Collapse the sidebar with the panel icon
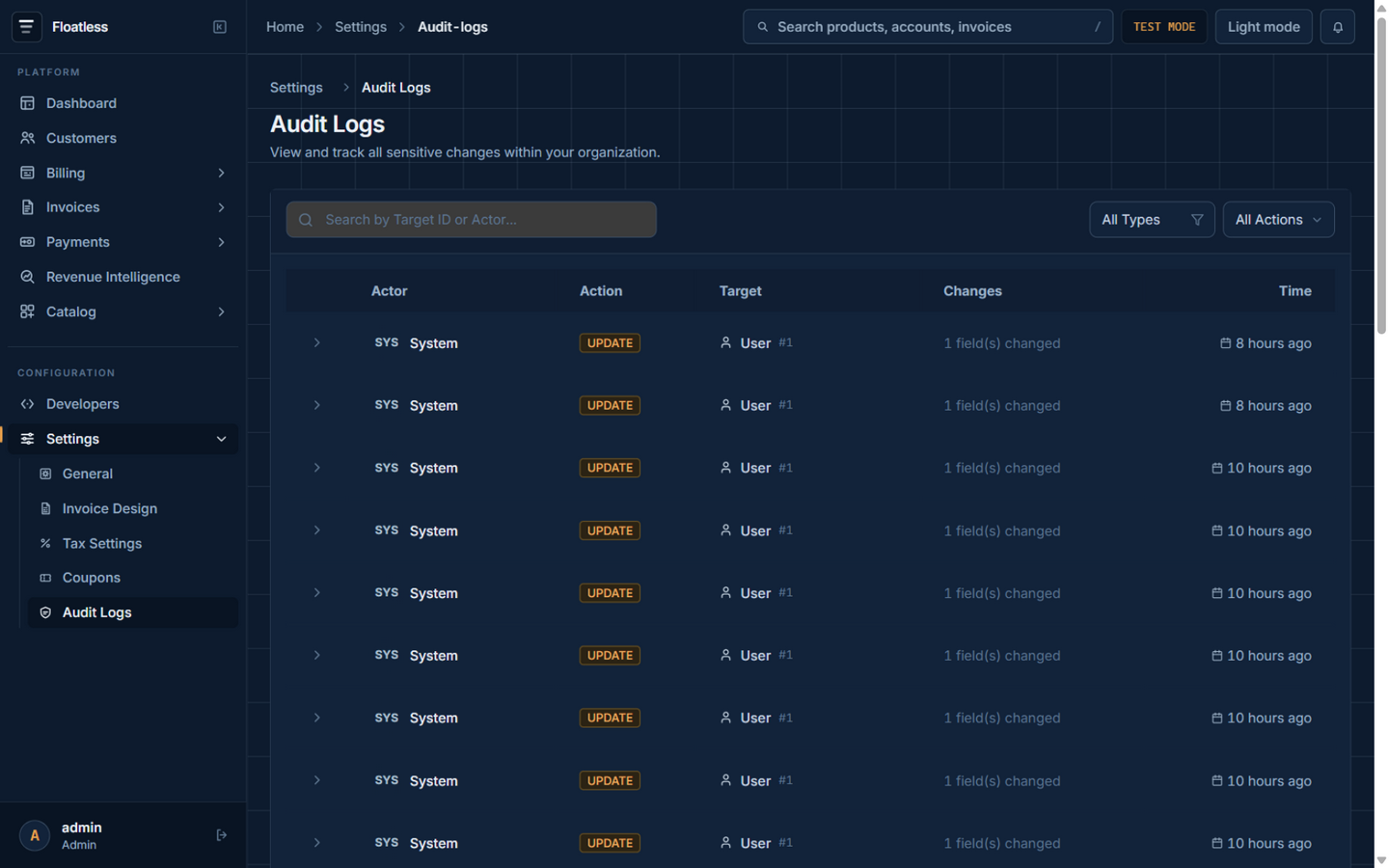The image size is (1389, 868). 220,27
